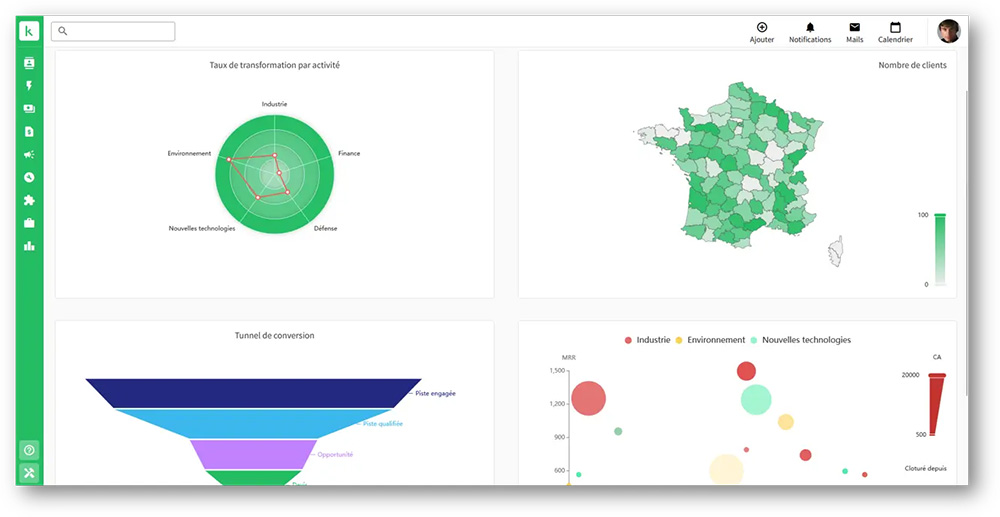Select the light blue Piste qualifiée funnel stage
This screenshot has height=517, width=1000.
(253, 423)
